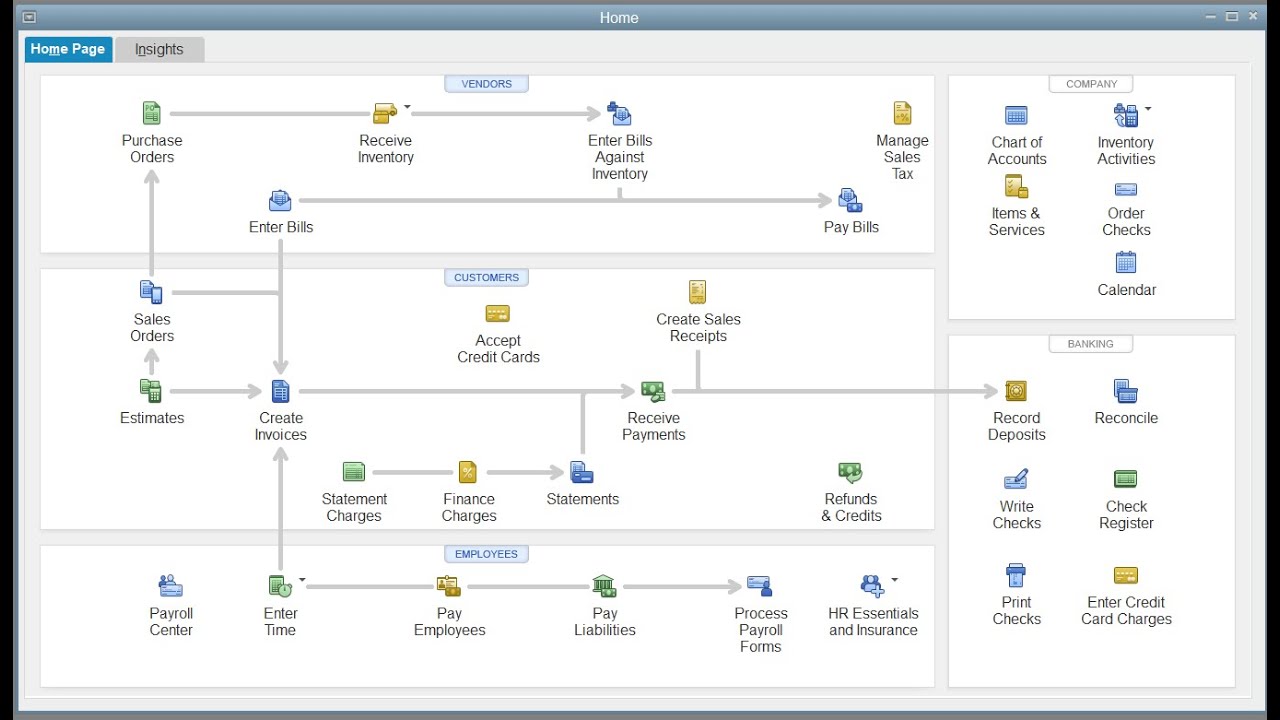Open the Purchase Orders icon
The image size is (1280, 720).
pos(151,113)
